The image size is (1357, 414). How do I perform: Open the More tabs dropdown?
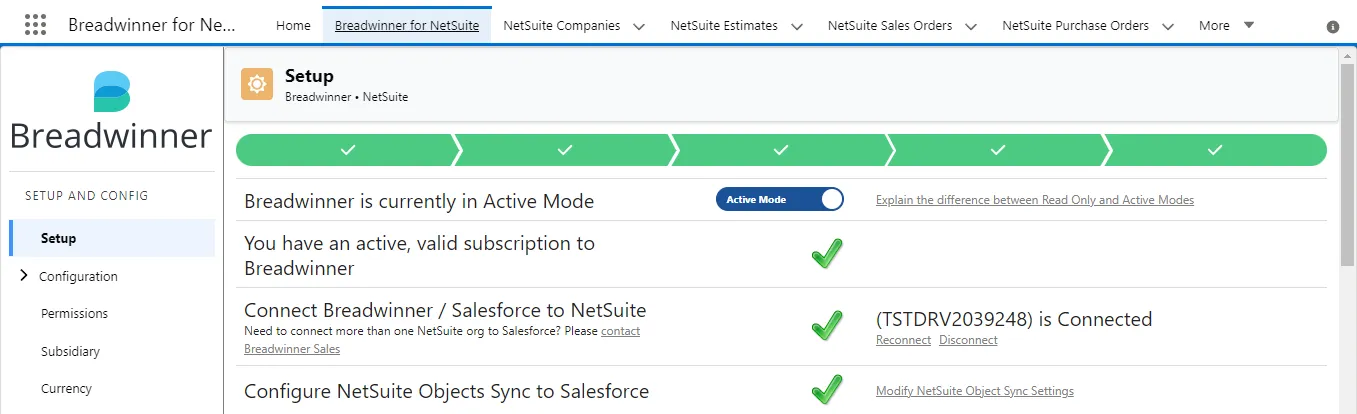[x=1226, y=25]
